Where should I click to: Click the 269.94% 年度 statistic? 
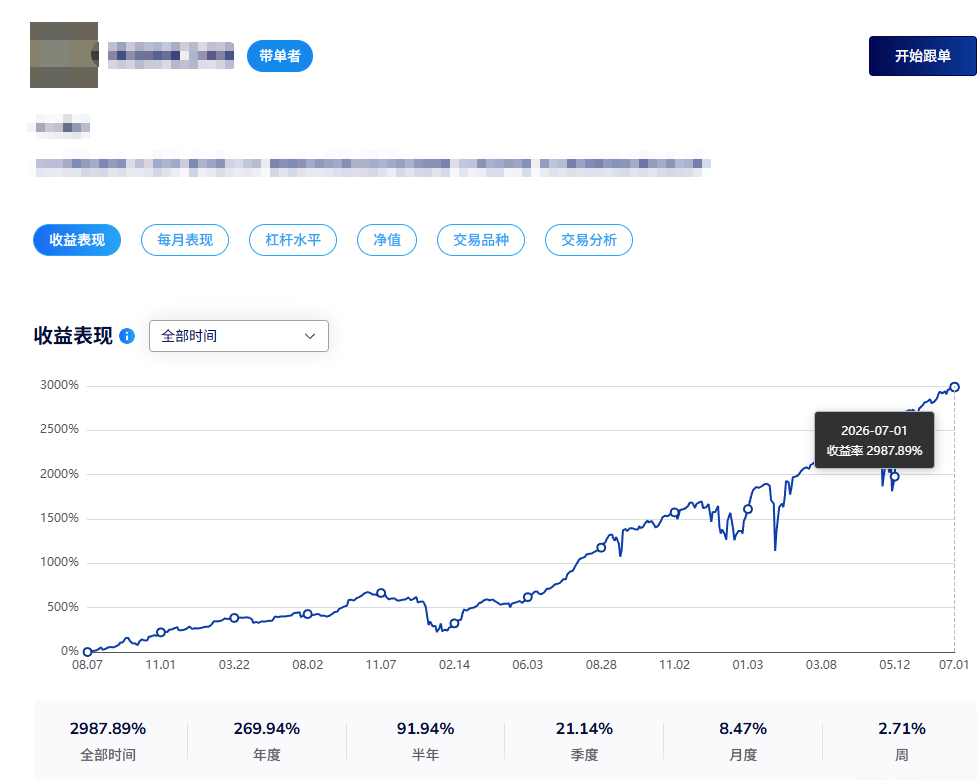click(267, 741)
